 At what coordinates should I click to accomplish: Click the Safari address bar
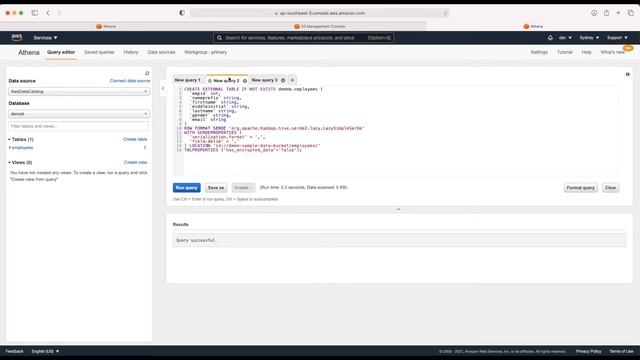(x=320, y=13)
